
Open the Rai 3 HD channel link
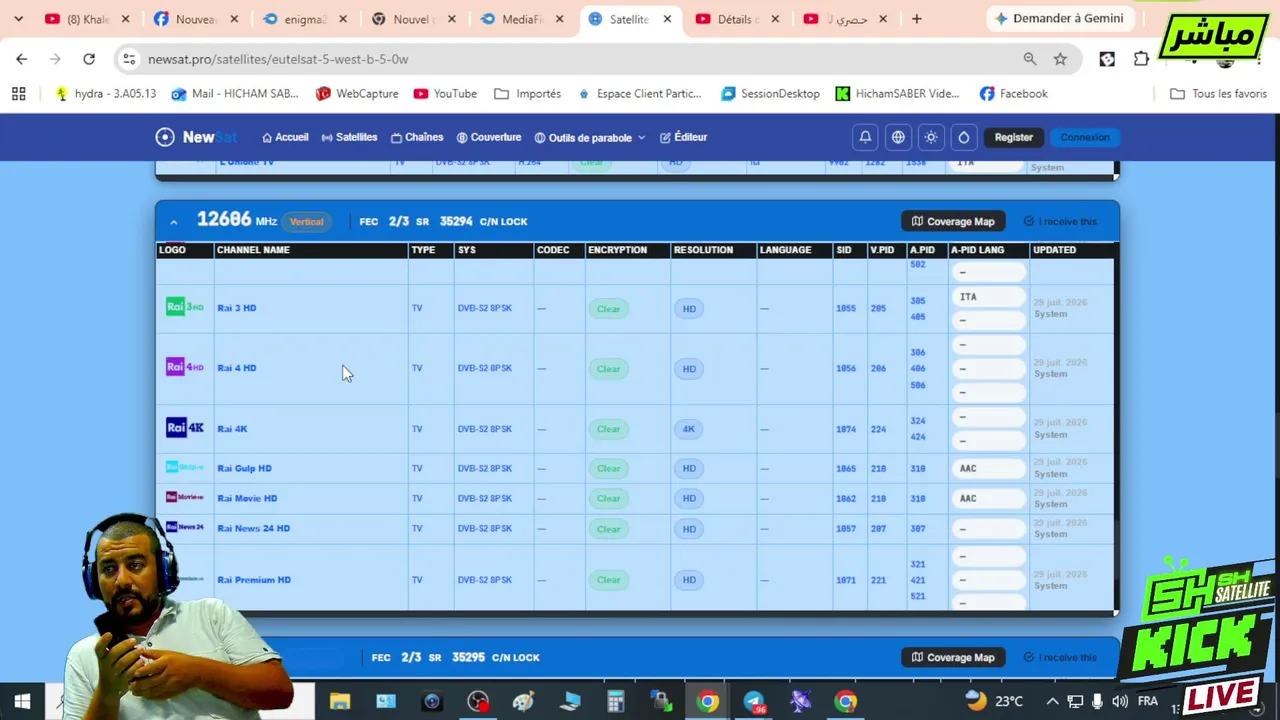tap(237, 308)
